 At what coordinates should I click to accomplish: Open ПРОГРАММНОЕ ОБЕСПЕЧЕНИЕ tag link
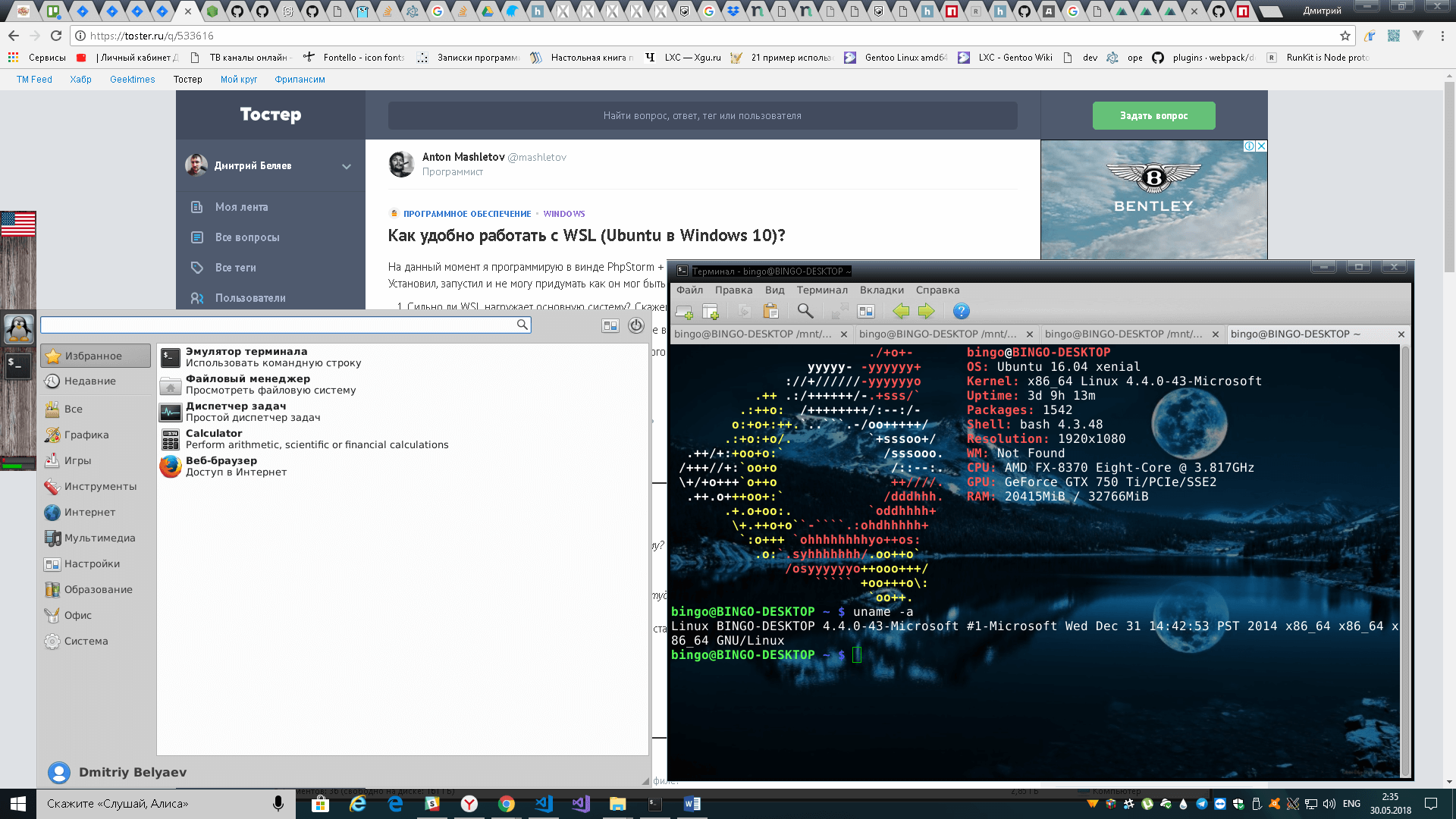click(x=467, y=214)
